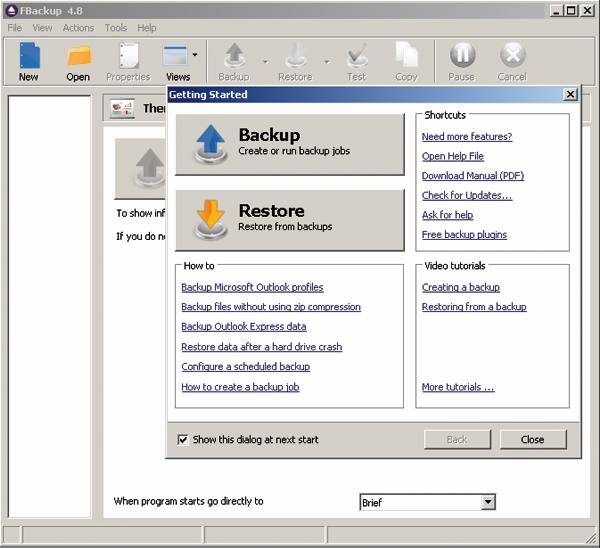Click the orange down-arrow Restore icon
The height and width of the screenshot is (548, 600).
[210, 220]
